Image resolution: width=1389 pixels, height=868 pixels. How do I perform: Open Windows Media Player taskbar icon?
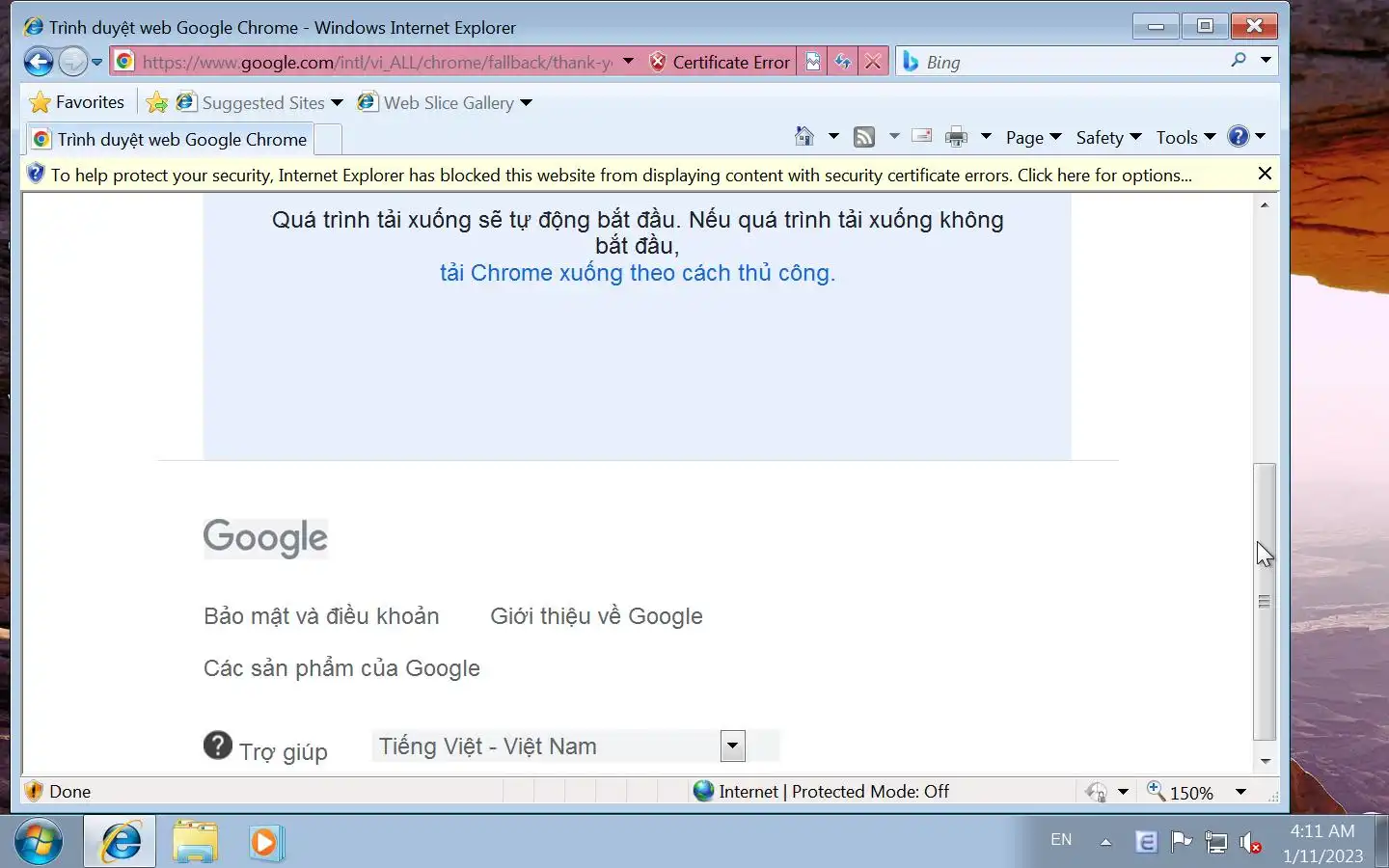click(264, 842)
